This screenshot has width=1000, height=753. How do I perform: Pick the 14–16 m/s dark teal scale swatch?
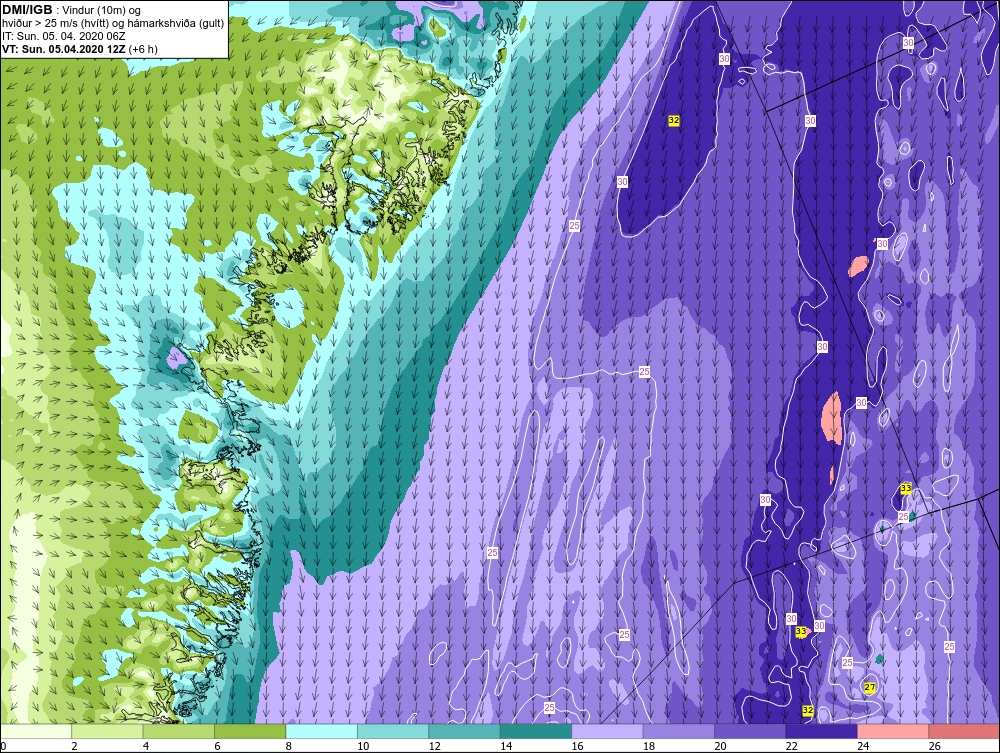(x=536, y=731)
